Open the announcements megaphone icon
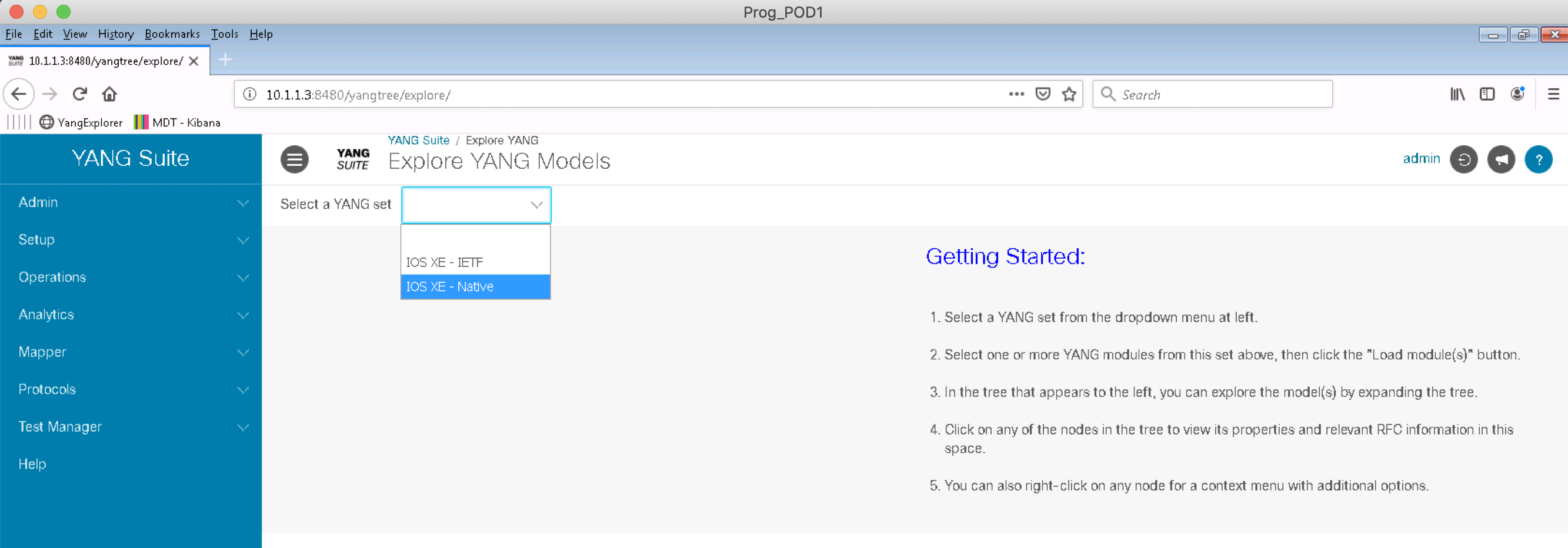Viewport: 1568px width, 548px height. [x=1501, y=159]
